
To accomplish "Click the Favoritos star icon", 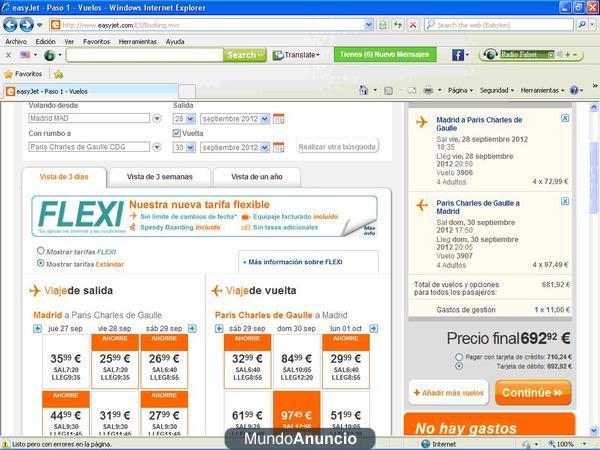I will 8,74.
